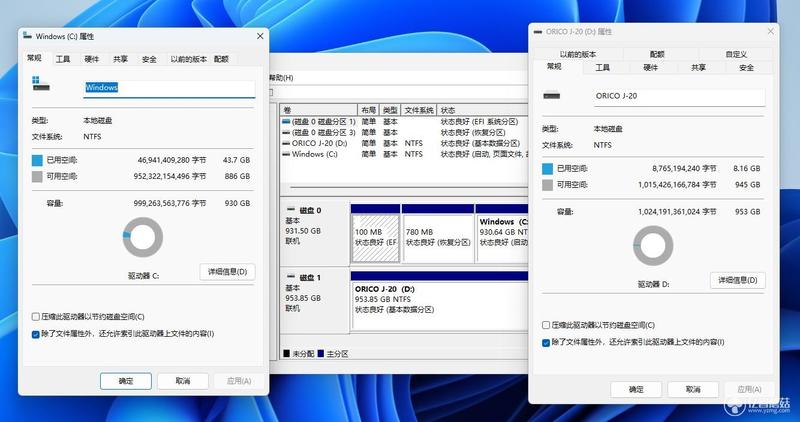Click the drive name field containing ORICO J-20
Viewport: 800px width, 422px height.
coord(680,96)
